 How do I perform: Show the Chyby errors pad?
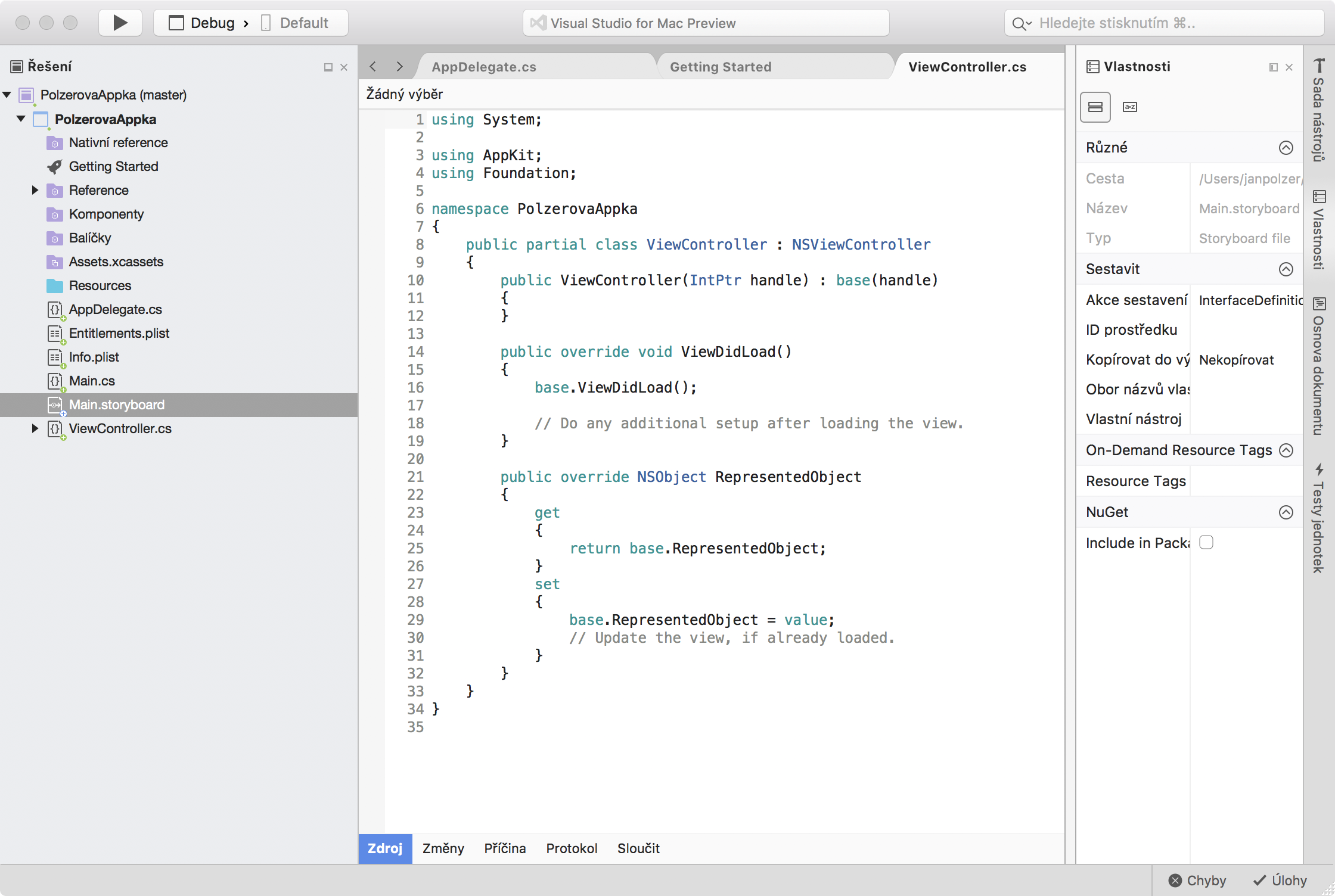[x=1197, y=881]
